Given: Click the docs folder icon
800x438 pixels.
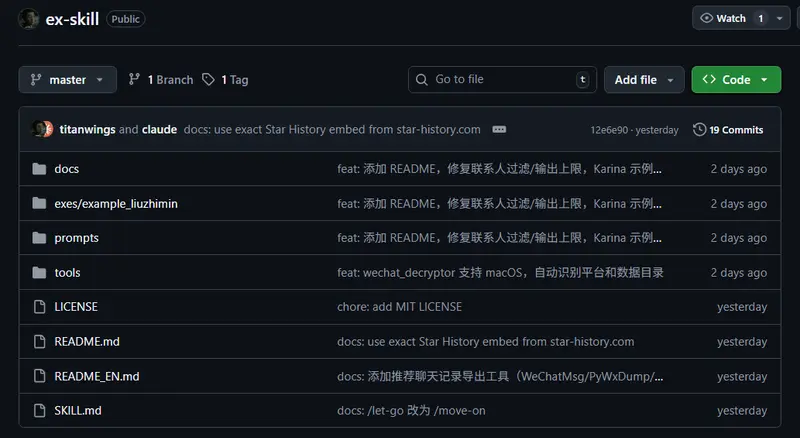Looking at the screenshot, I should tap(39, 169).
